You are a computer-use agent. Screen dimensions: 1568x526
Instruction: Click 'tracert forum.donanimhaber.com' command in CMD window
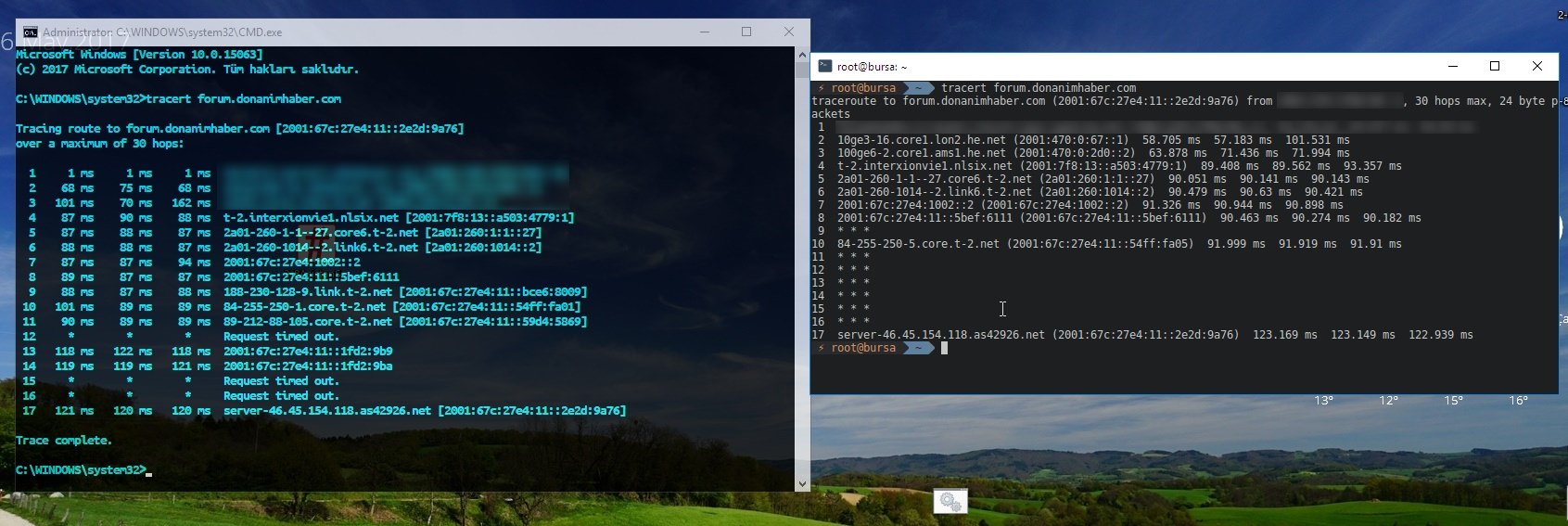[x=243, y=99]
